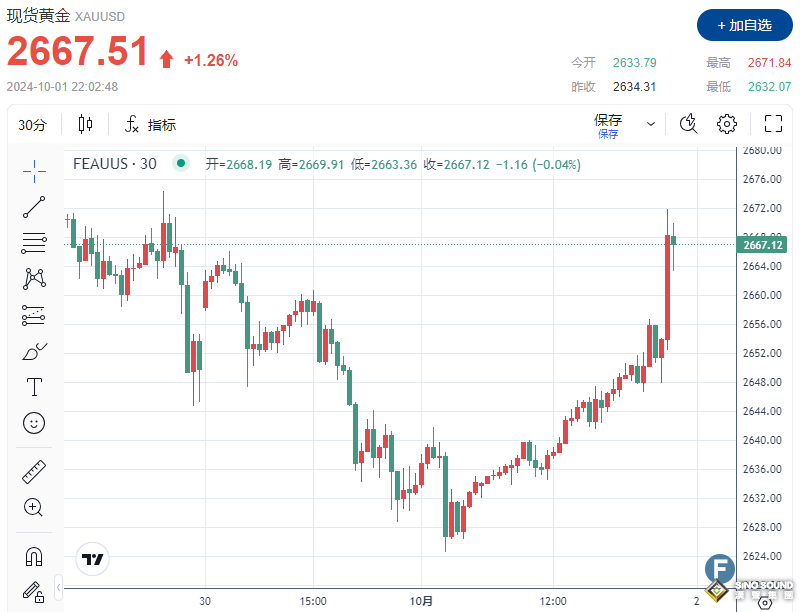Open the candlestick chart style selector
803x612 pixels.
pos(84,124)
